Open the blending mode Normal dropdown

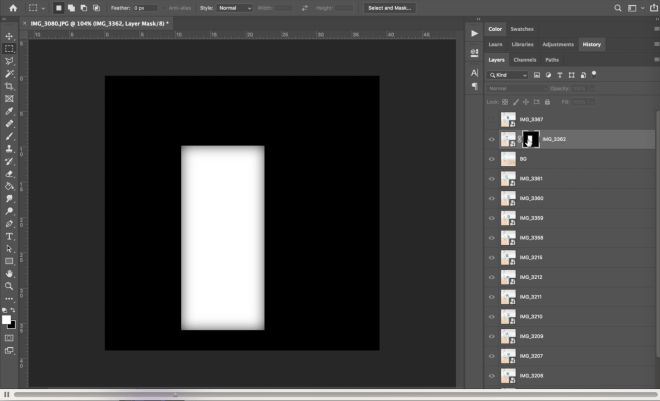[517, 89]
